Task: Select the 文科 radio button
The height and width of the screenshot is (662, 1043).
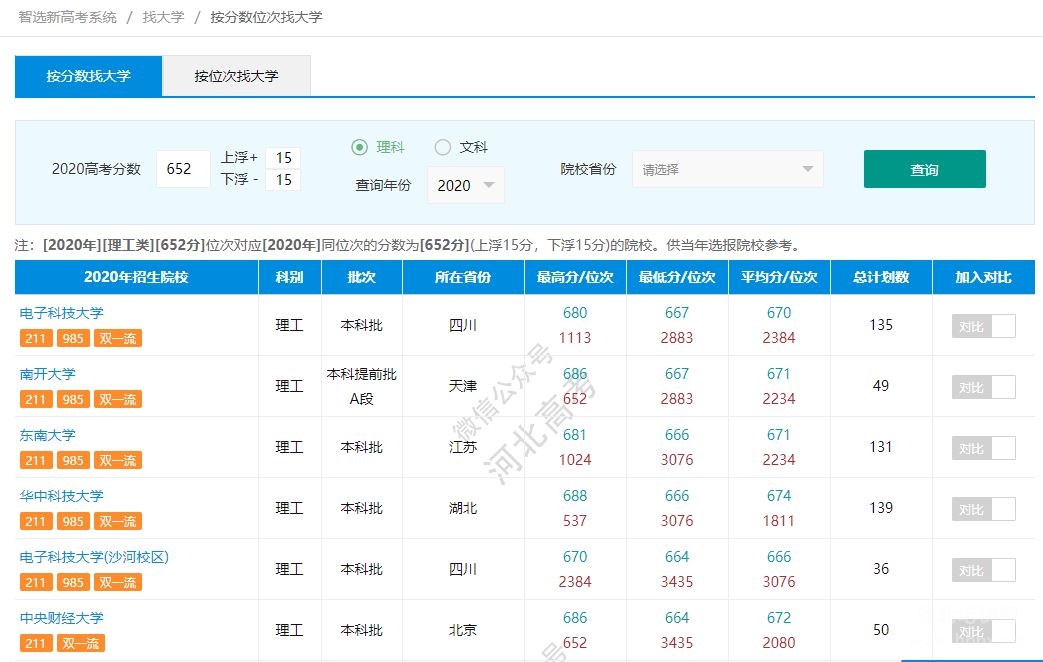Action: (x=442, y=147)
